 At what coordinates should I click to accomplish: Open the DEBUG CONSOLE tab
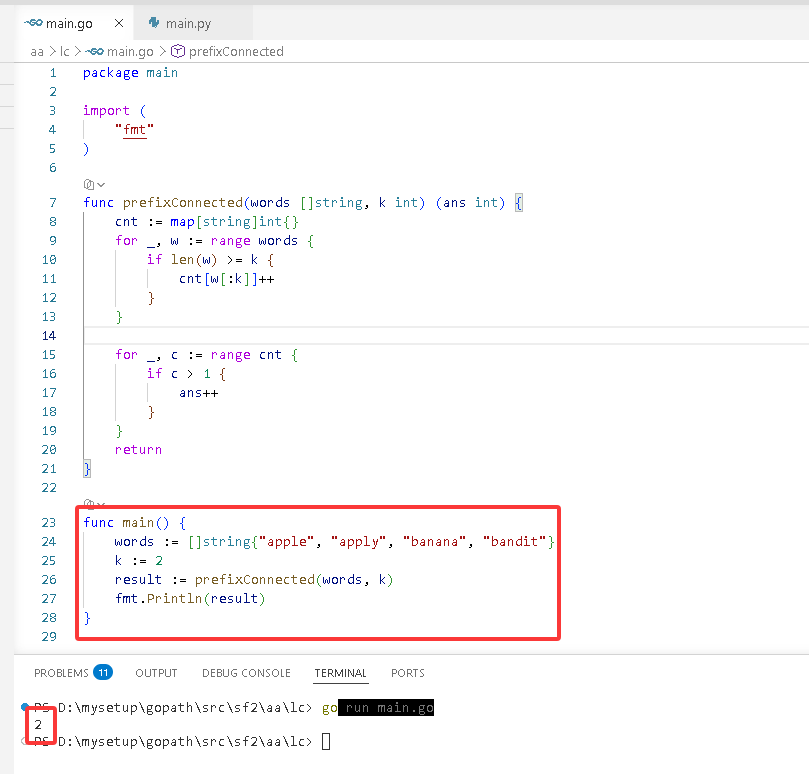(247, 673)
